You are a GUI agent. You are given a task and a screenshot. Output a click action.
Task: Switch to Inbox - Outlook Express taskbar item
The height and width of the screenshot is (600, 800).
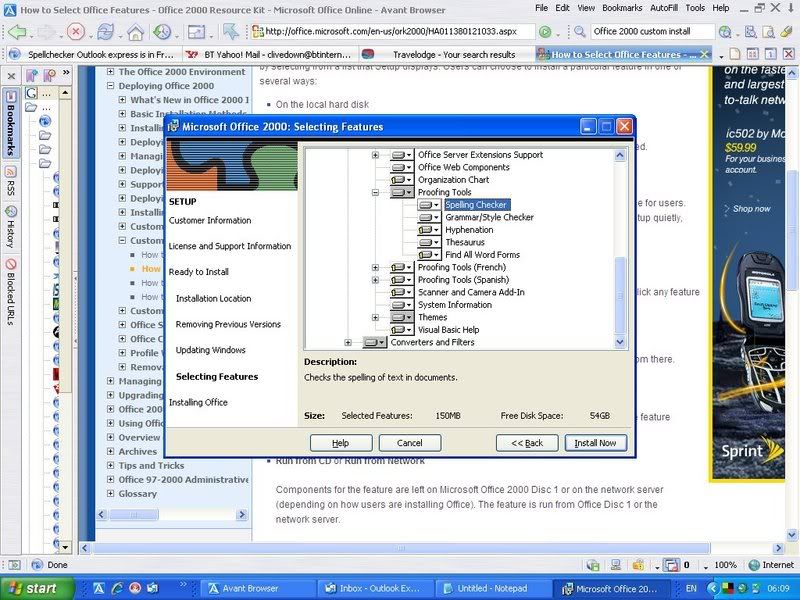coord(377,589)
